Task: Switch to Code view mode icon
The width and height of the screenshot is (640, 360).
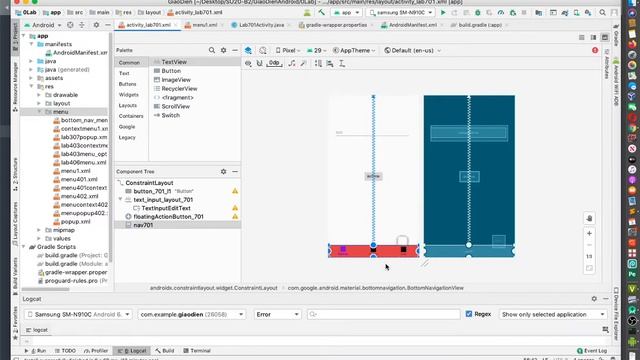Action: click(x=581, y=38)
